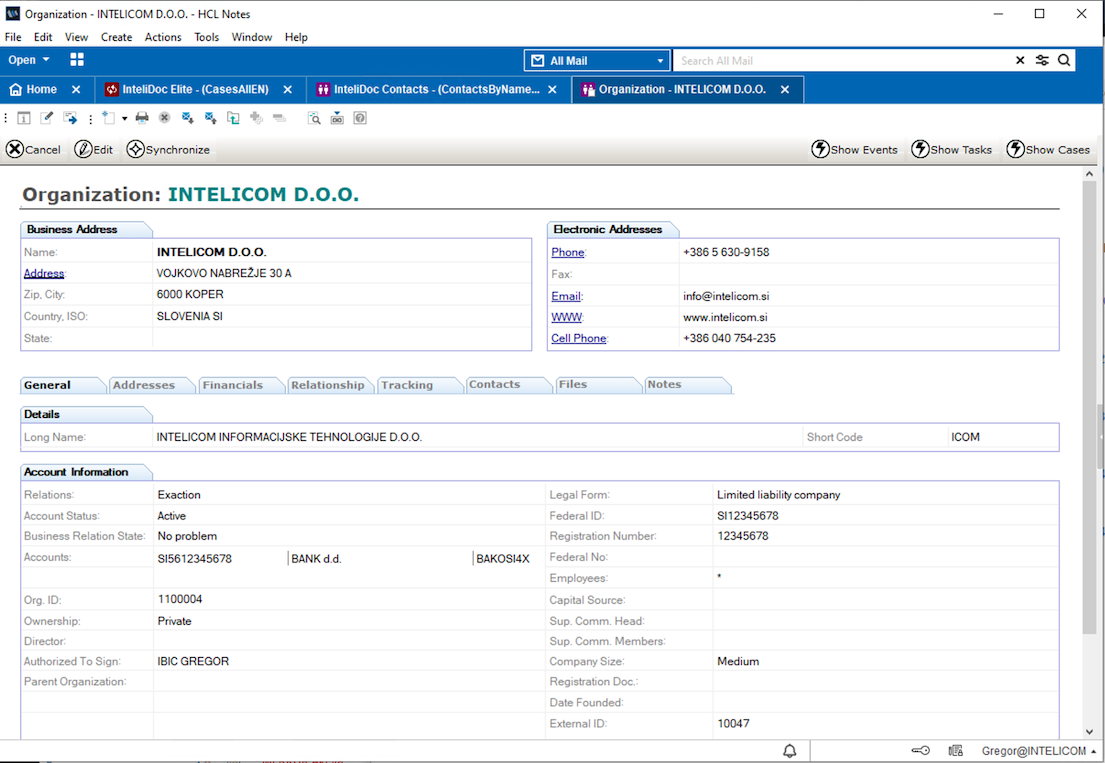Click the Edit action button

tap(94, 149)
